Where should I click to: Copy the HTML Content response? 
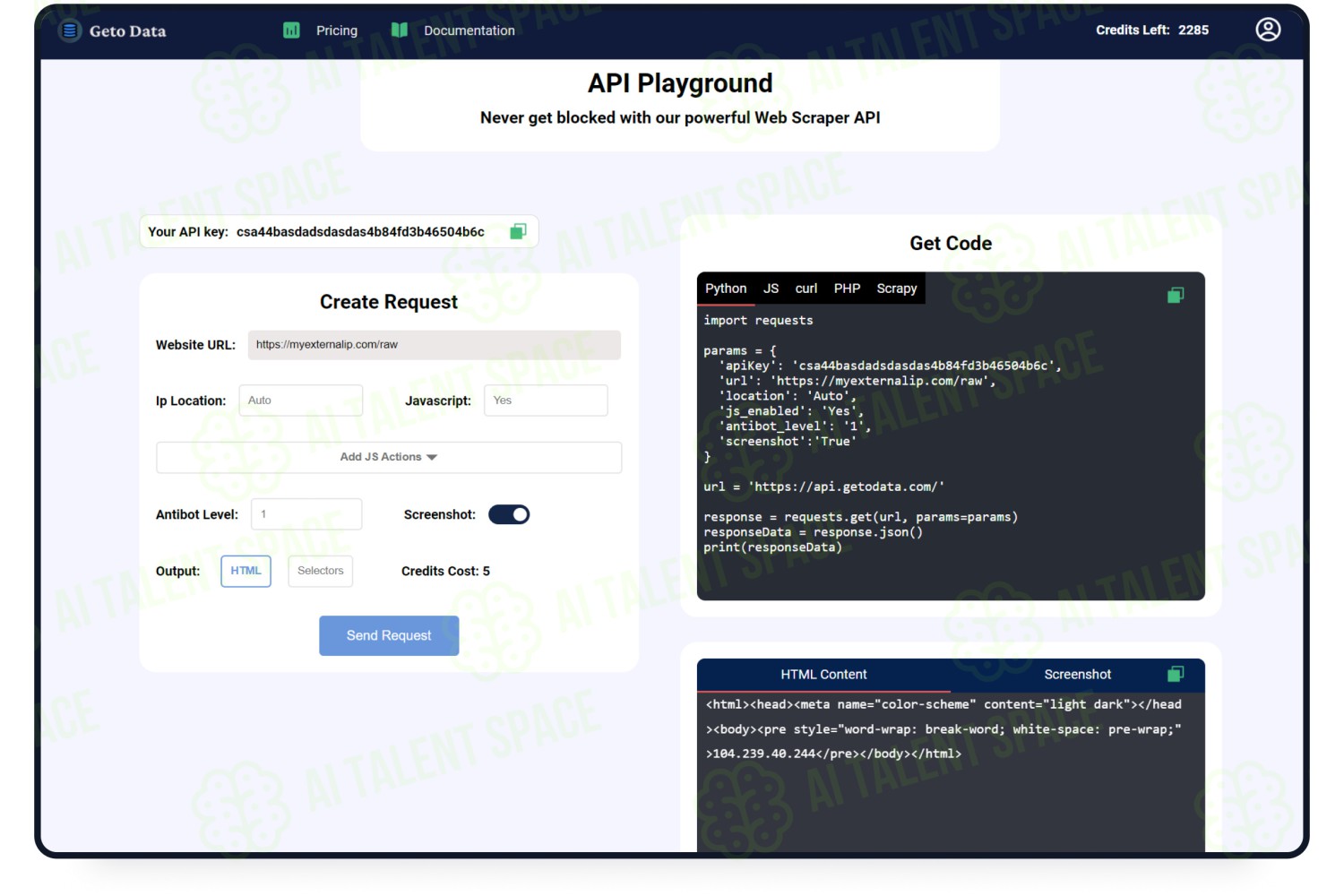(1176, 674)
